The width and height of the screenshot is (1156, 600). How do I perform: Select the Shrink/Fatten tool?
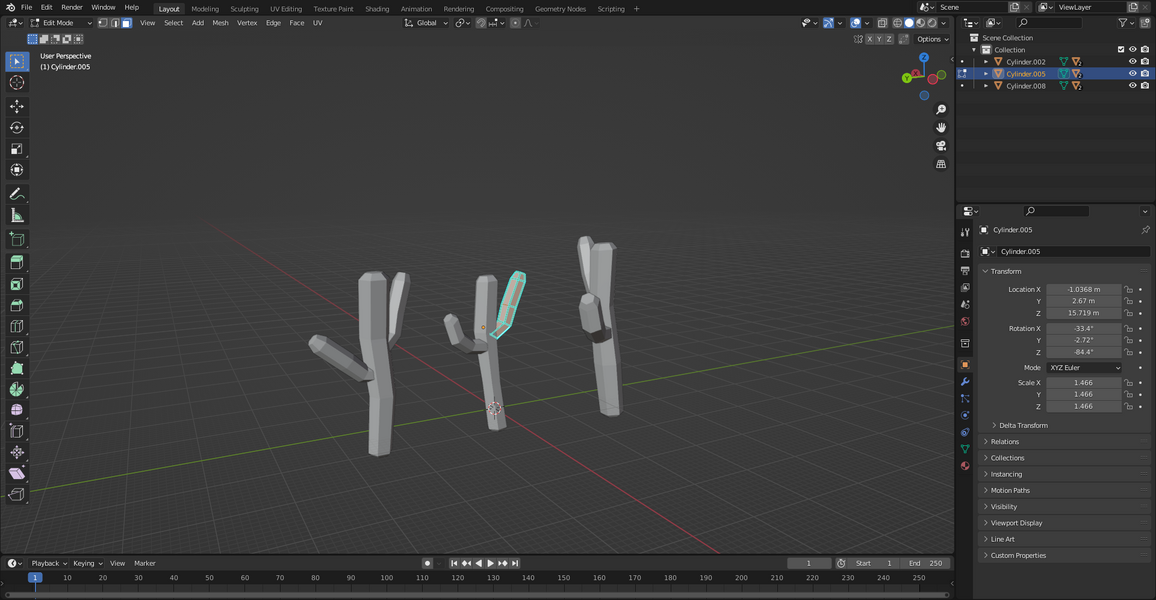coord(16,452)
